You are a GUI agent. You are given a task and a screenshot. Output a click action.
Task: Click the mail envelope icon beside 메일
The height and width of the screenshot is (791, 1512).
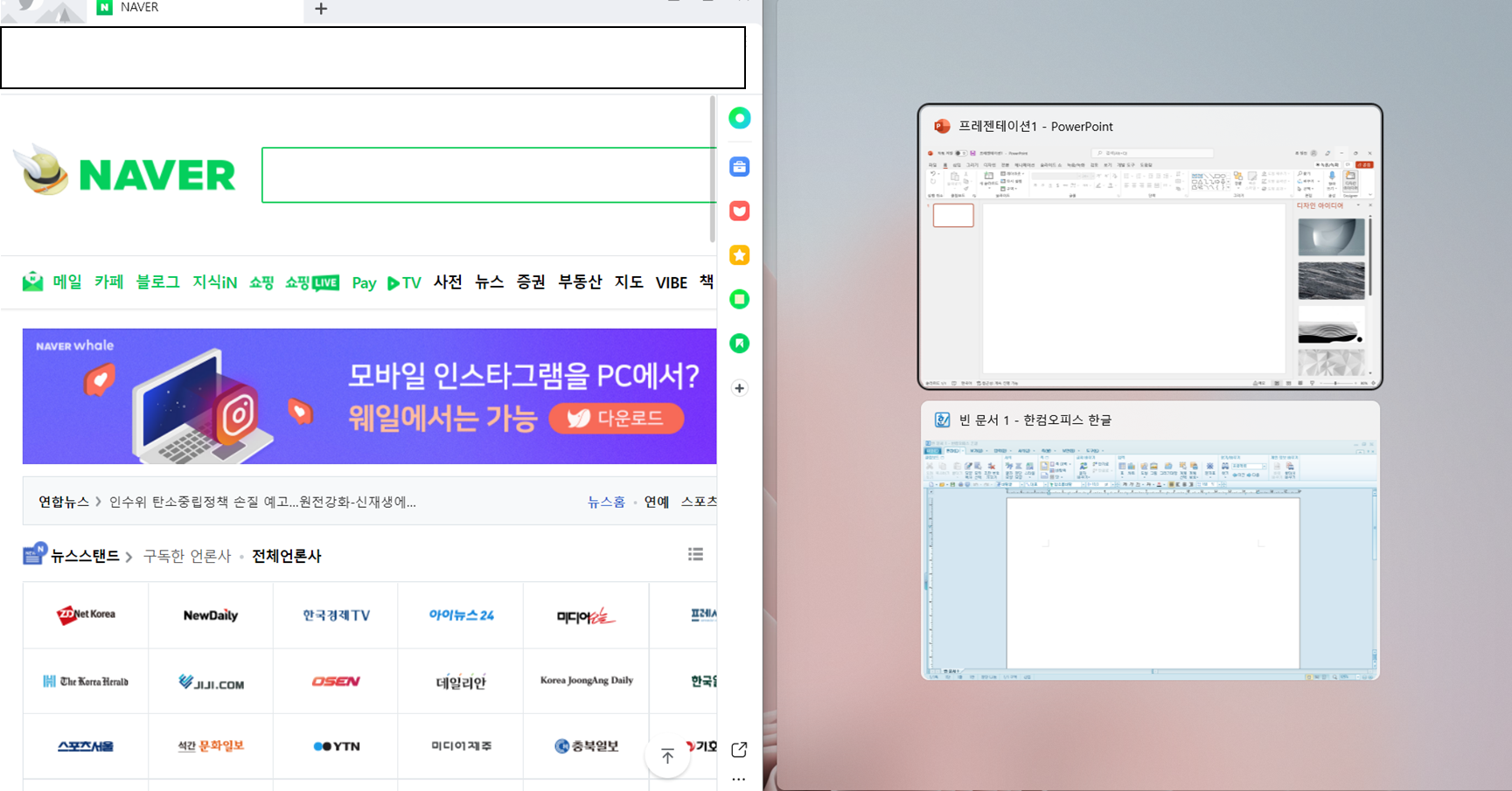[x=32, y=281]
